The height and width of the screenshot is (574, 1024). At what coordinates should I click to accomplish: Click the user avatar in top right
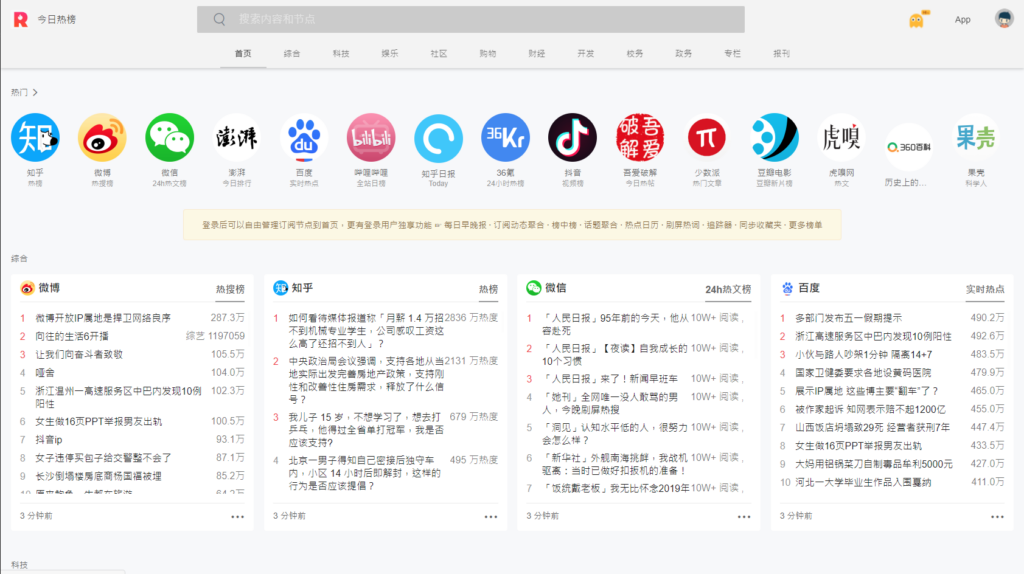click(x=1004, y=19)
